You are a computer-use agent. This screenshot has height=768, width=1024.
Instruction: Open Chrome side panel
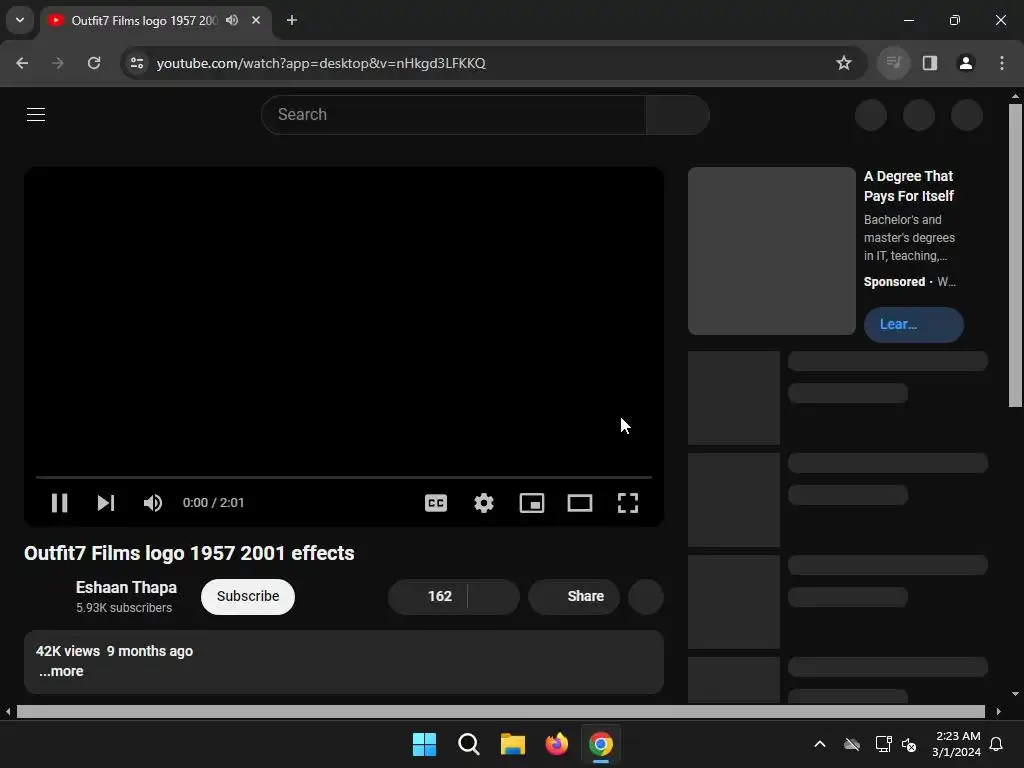(x=930, y=63)
